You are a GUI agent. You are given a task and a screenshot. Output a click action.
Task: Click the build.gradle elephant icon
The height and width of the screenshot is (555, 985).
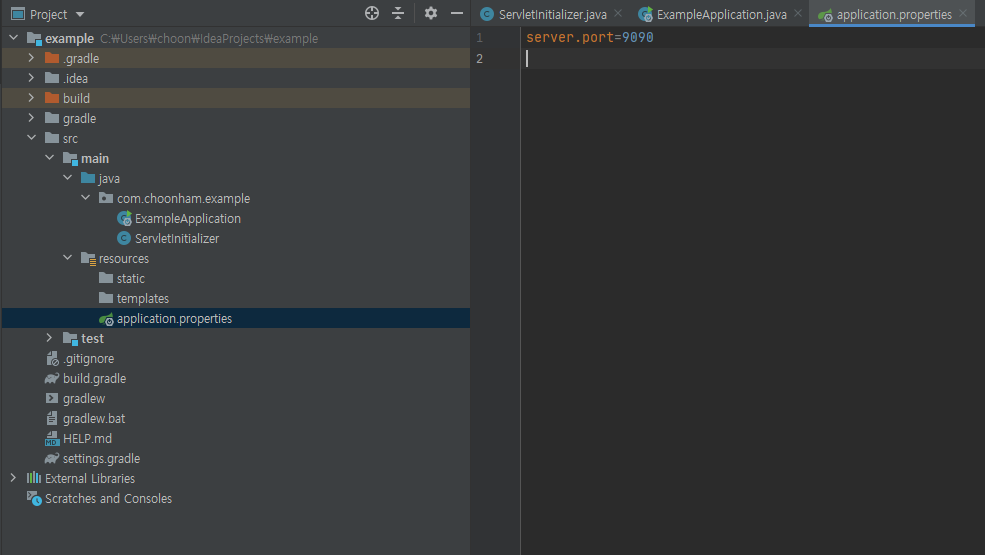52,378
